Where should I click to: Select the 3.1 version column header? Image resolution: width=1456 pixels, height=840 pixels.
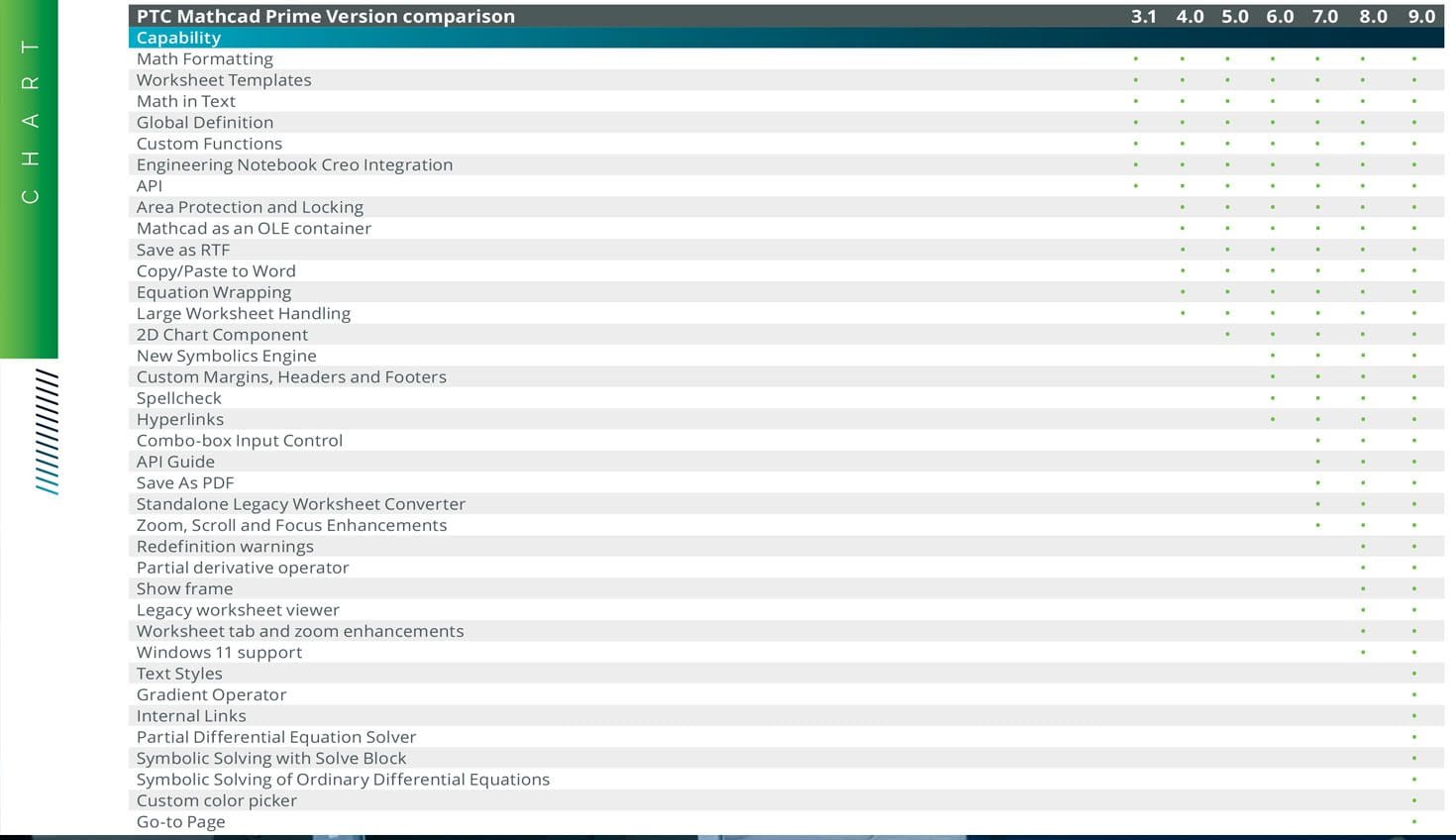[1144, 16]
